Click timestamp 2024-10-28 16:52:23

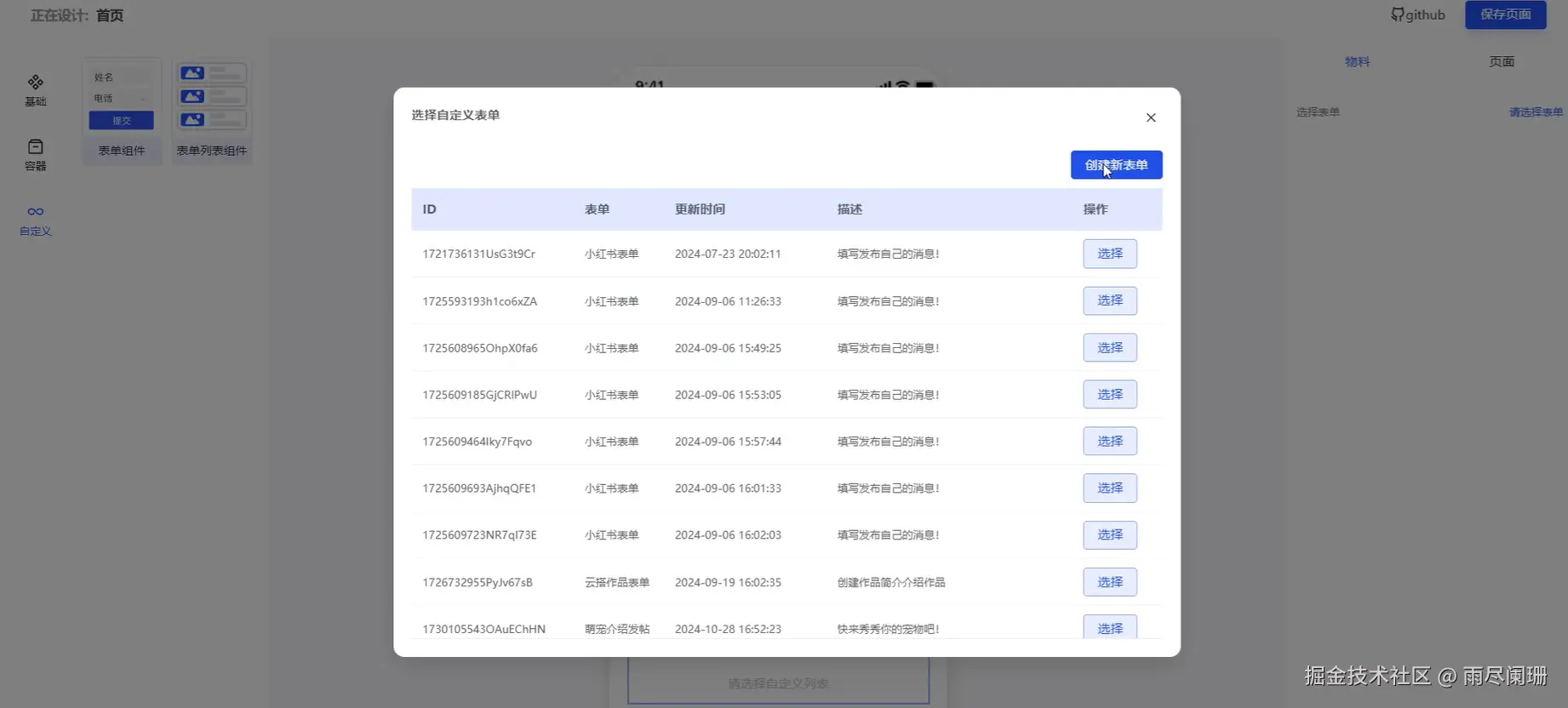[728, 630]
